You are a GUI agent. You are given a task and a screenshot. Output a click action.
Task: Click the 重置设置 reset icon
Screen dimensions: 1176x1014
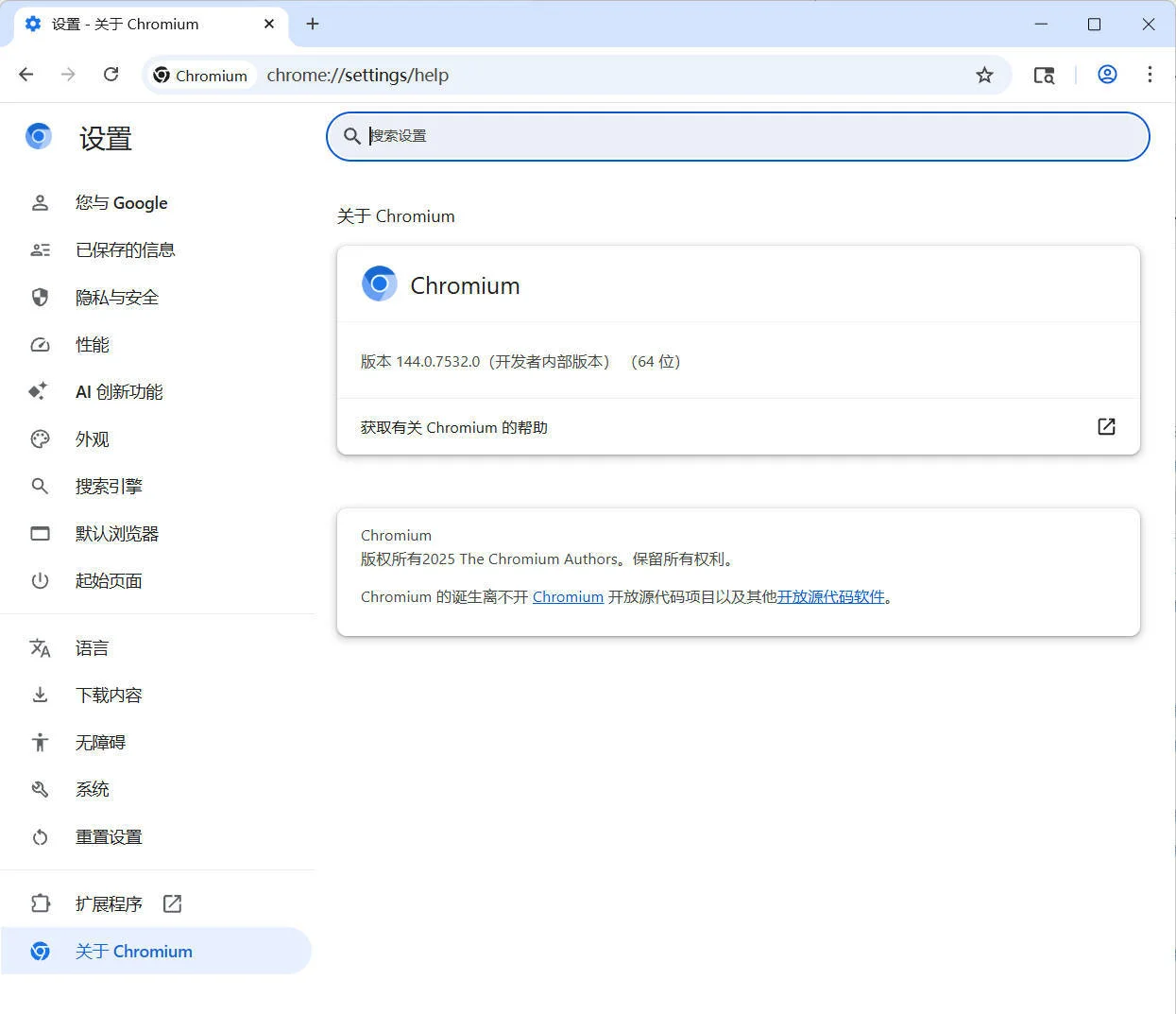pos(40,836)
